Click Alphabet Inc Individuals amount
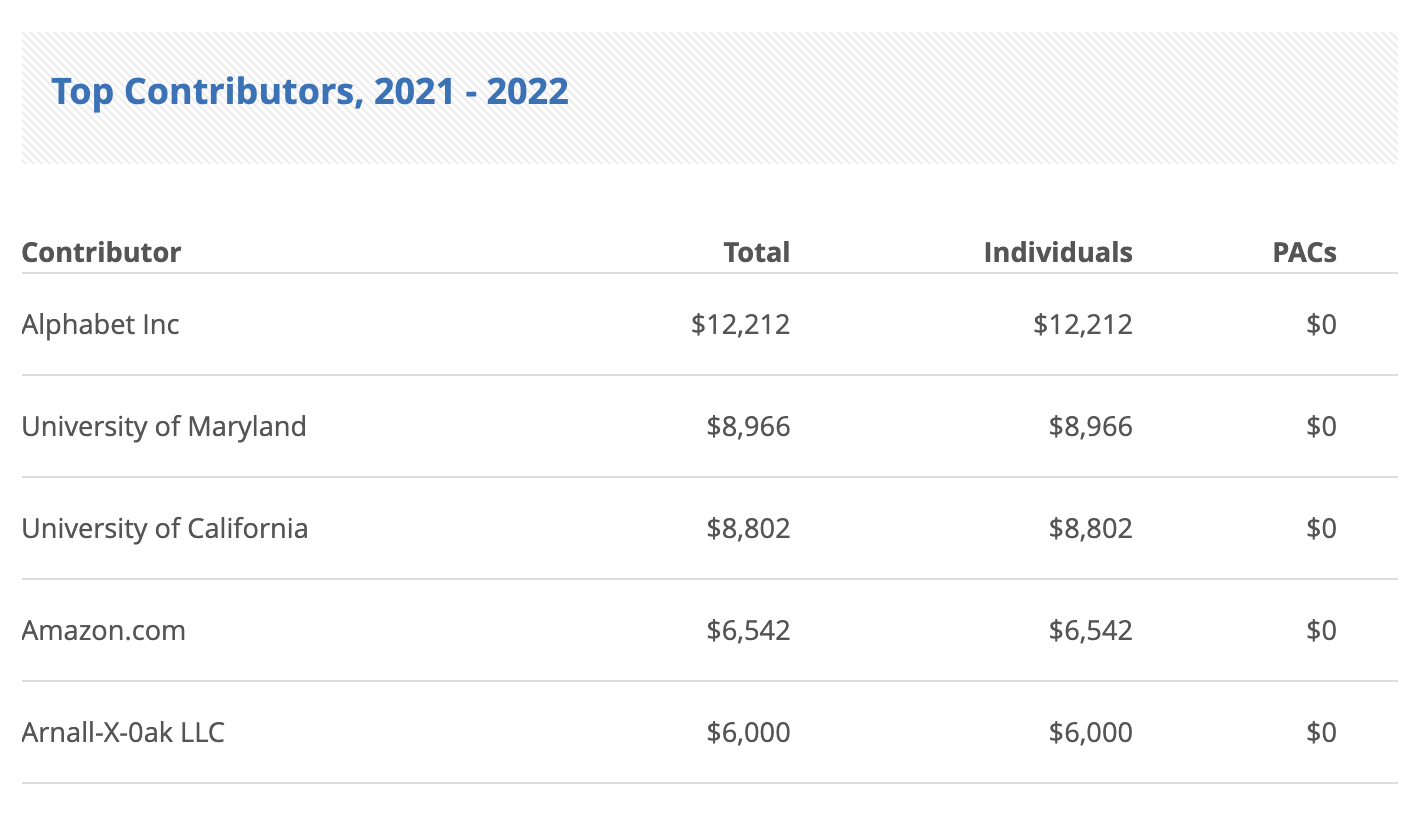Viewport: 1414px width, 828px height. click(1083, 324)
